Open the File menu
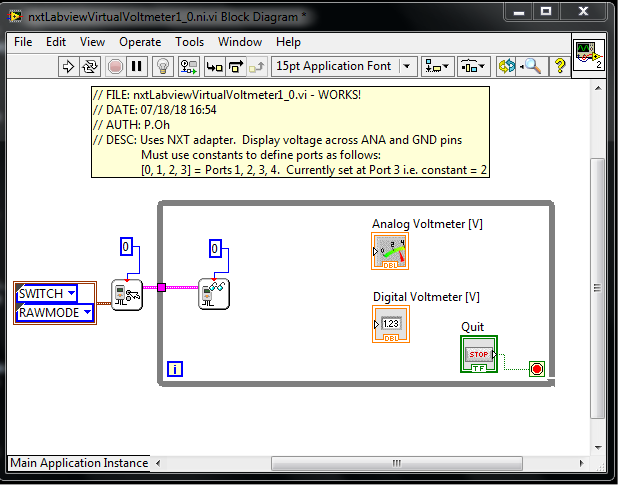618x485 pixels. click(x=23, y=42)
